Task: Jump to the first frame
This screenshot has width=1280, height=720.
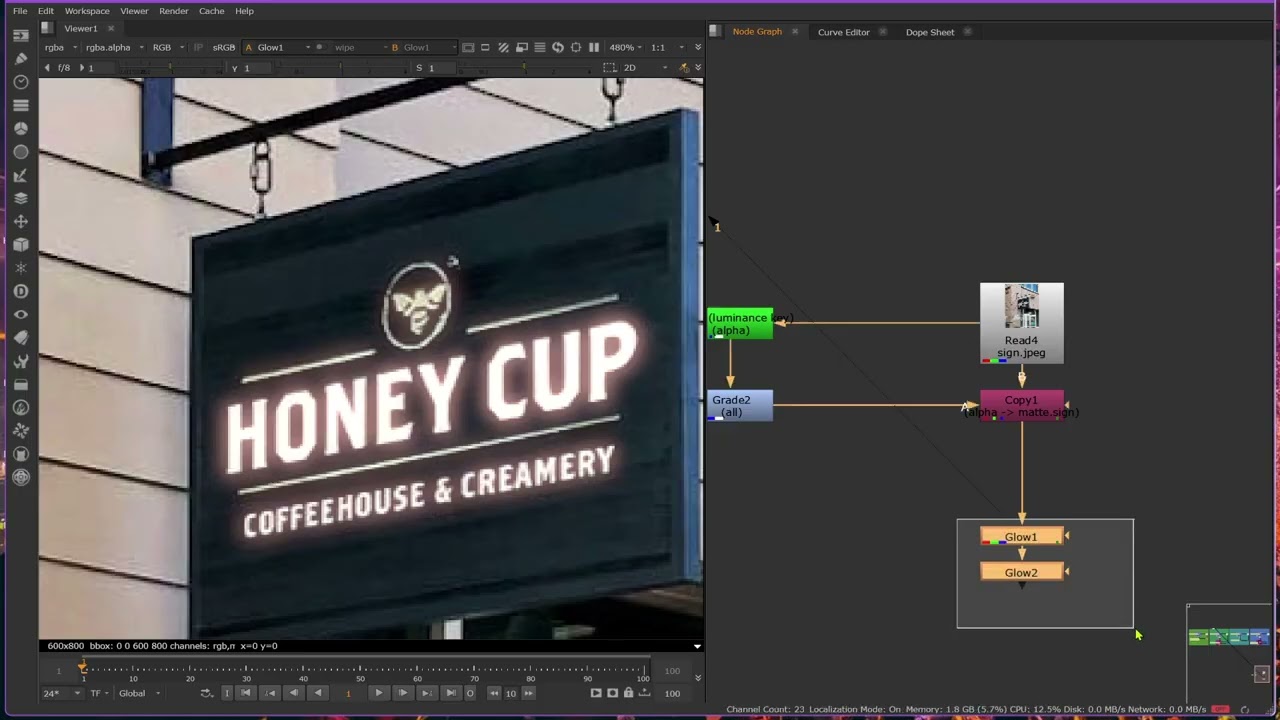Action: pyautogui.click(x=245, y=693)
